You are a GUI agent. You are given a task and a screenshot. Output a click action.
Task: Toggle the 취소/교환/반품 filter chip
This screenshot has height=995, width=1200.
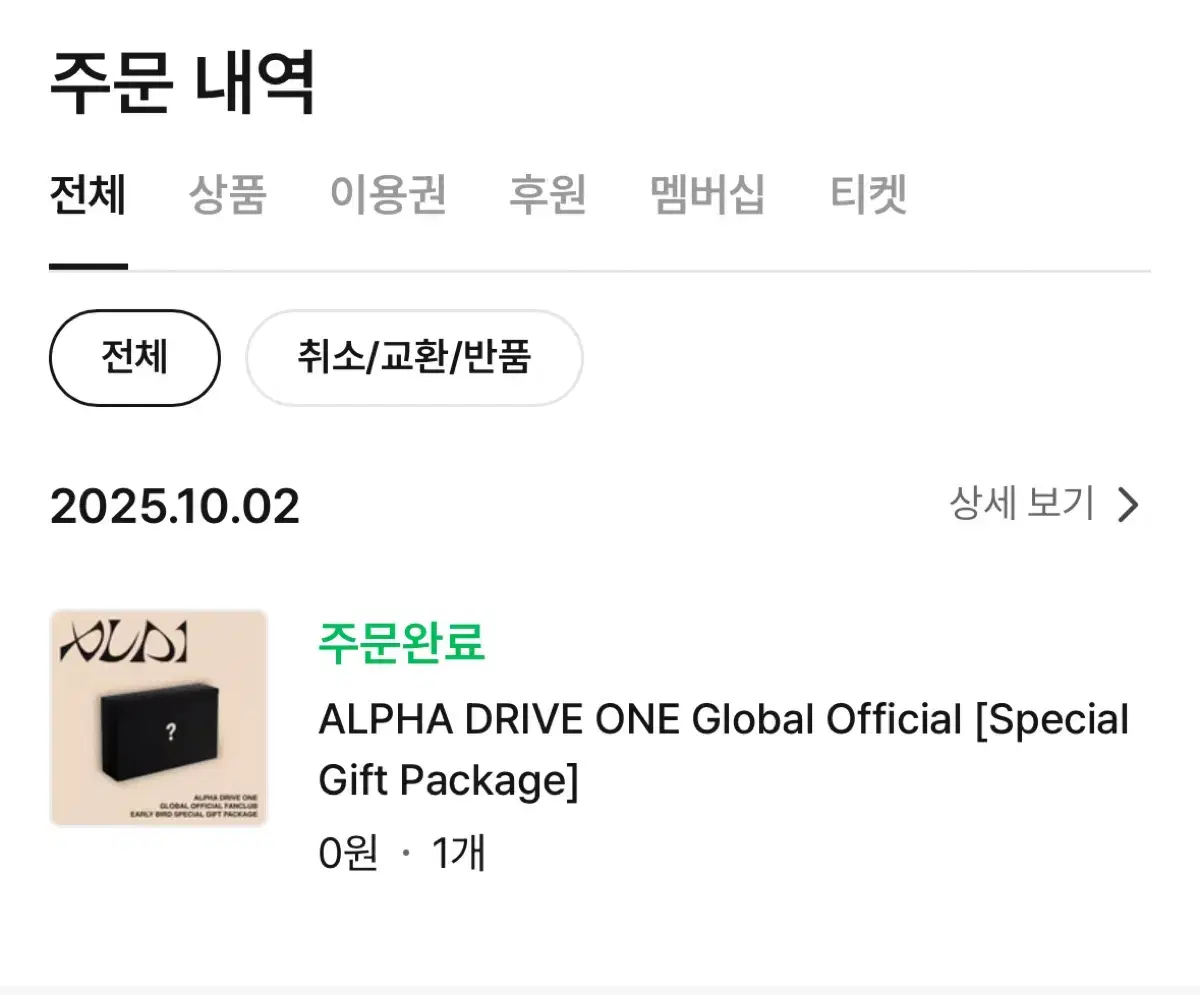(x=414, y=357)
